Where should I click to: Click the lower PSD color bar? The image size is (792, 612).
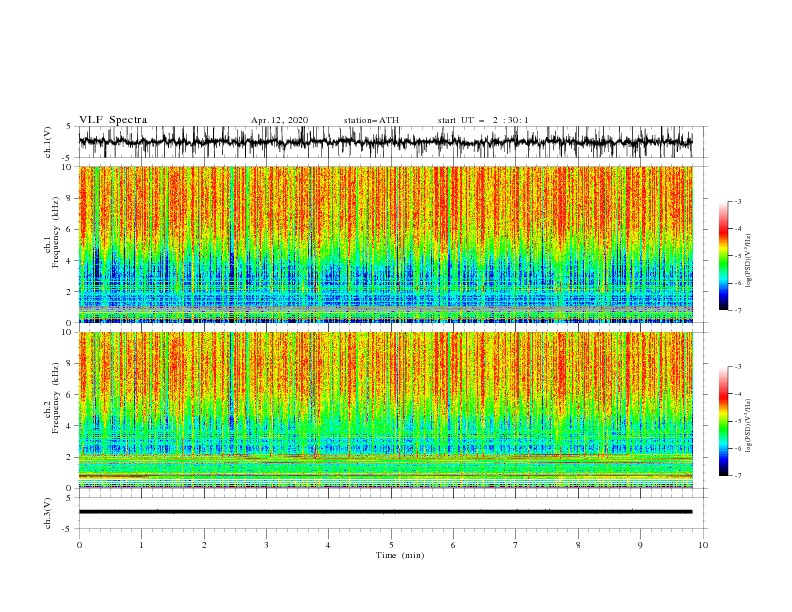[724, 421]
